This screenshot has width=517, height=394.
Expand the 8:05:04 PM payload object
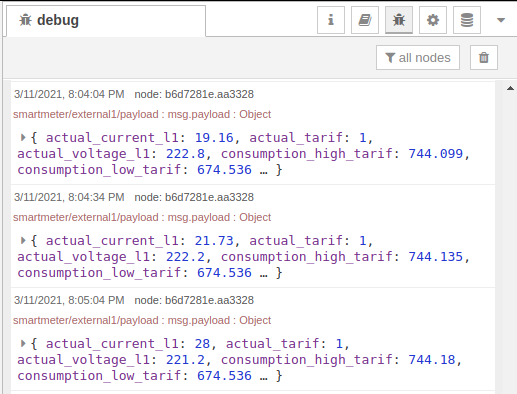point(23,343)
